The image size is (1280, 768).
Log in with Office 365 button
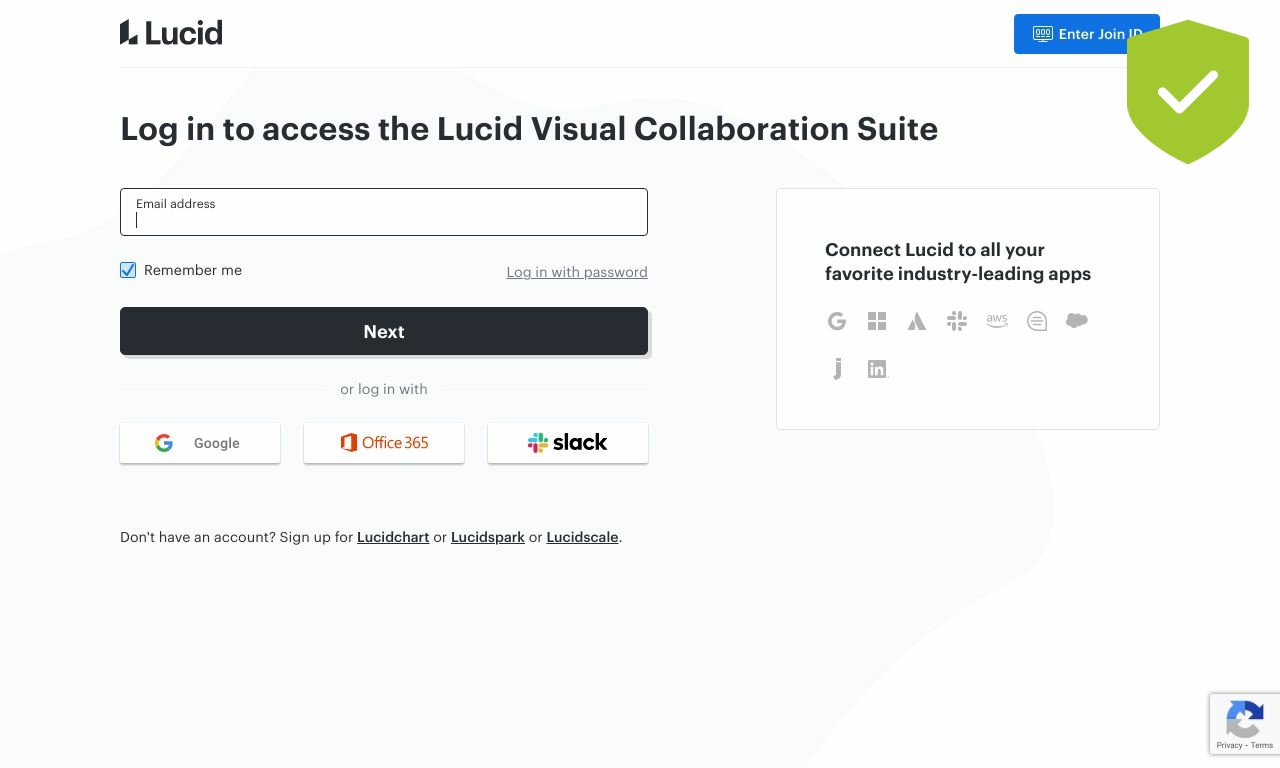[384, 443]
